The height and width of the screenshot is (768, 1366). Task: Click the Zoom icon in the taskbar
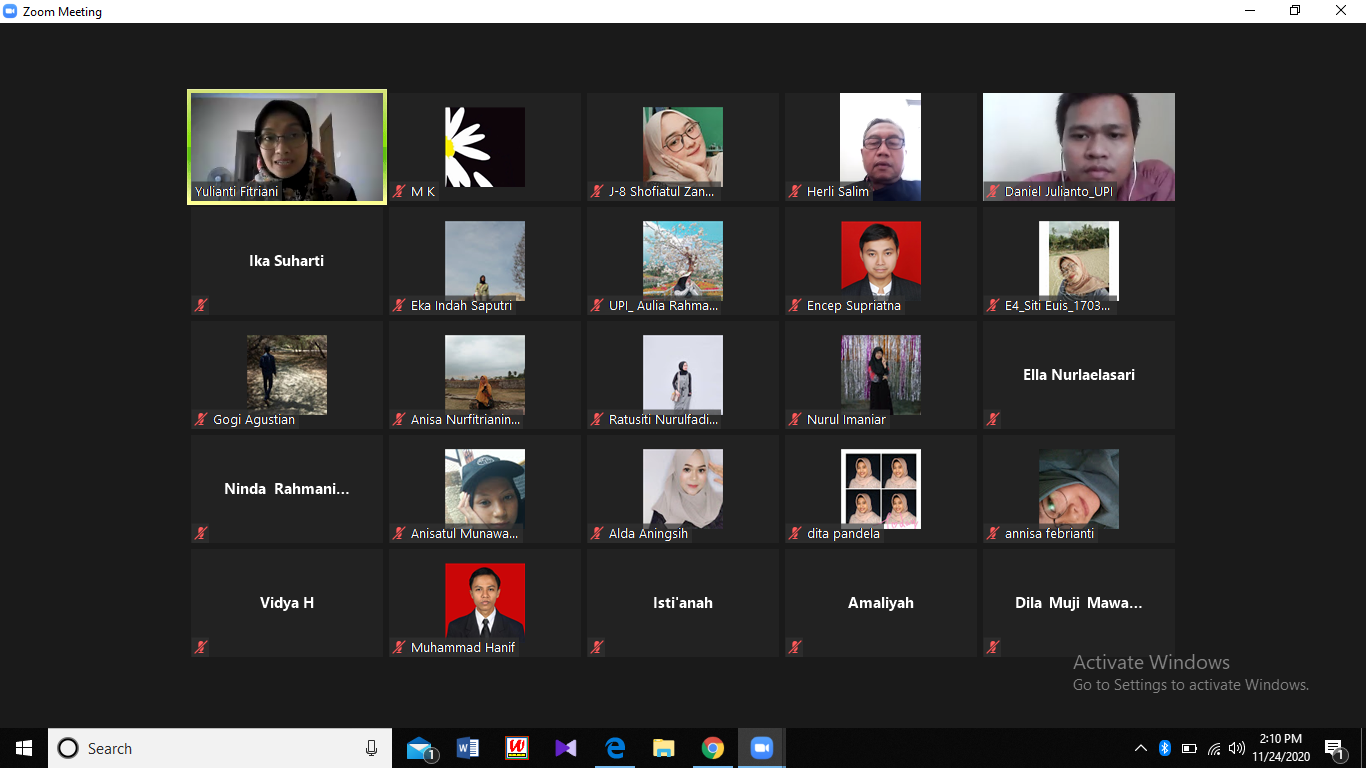(x=761, y=748)
